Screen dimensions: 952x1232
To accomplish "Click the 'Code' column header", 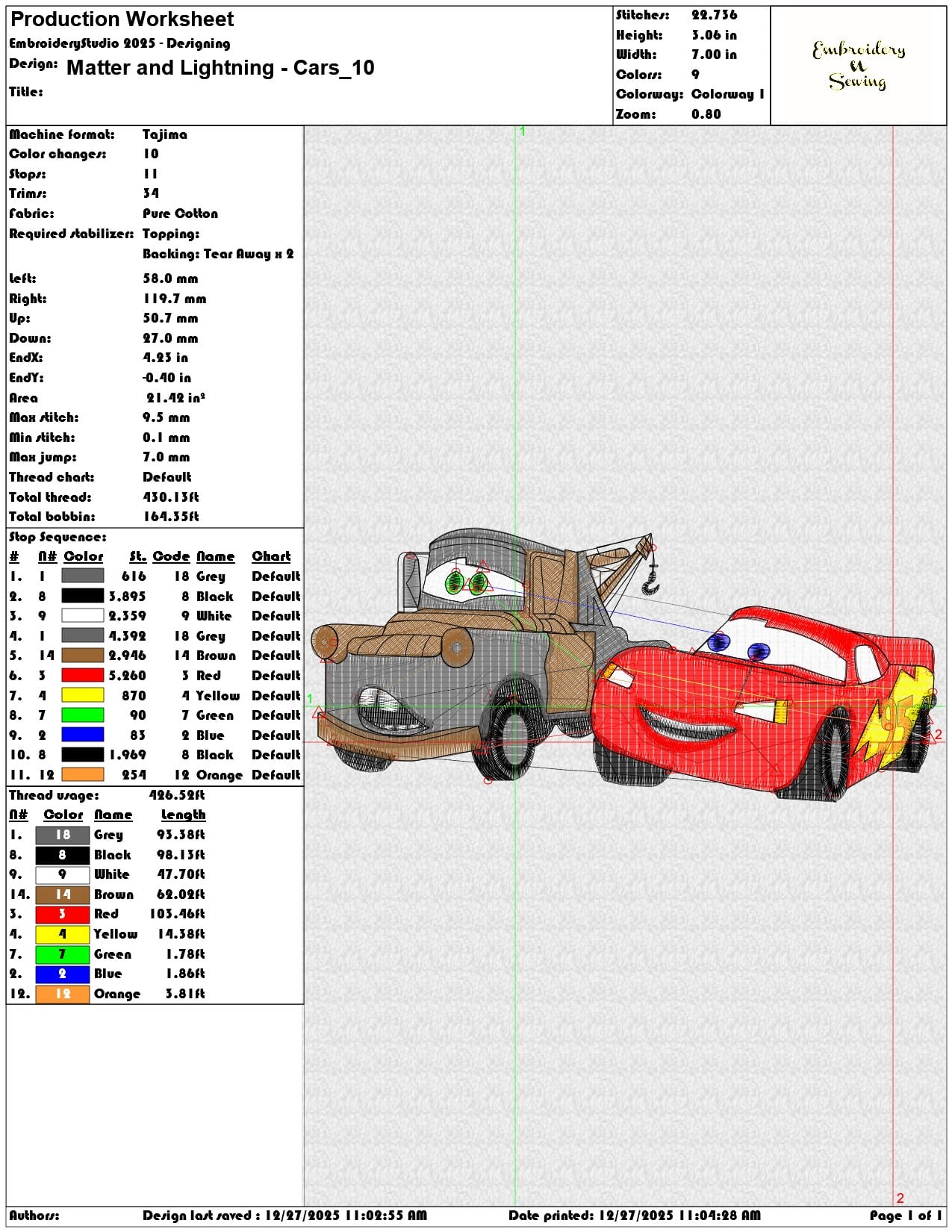I will tap(171, 556).
